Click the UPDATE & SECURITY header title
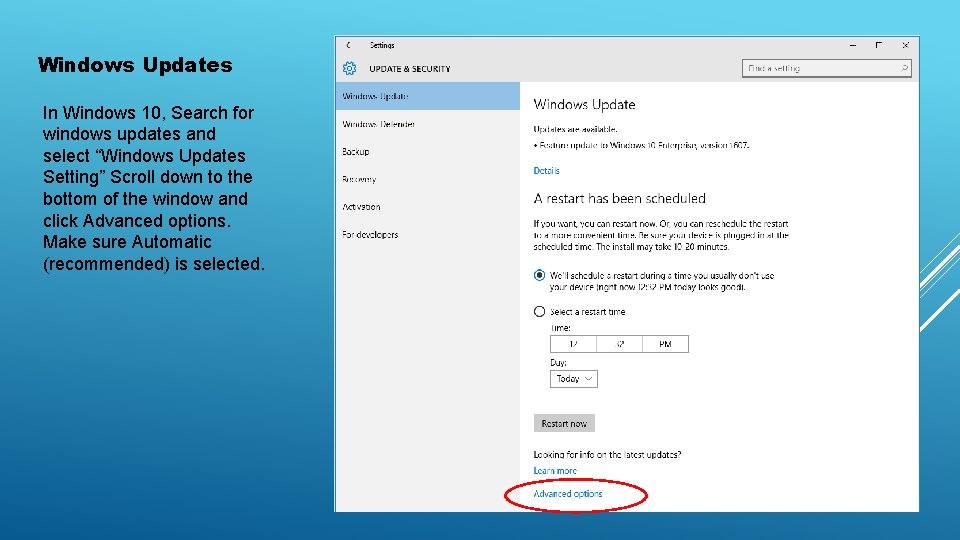 pyautogui.click(x=410, y=69)
